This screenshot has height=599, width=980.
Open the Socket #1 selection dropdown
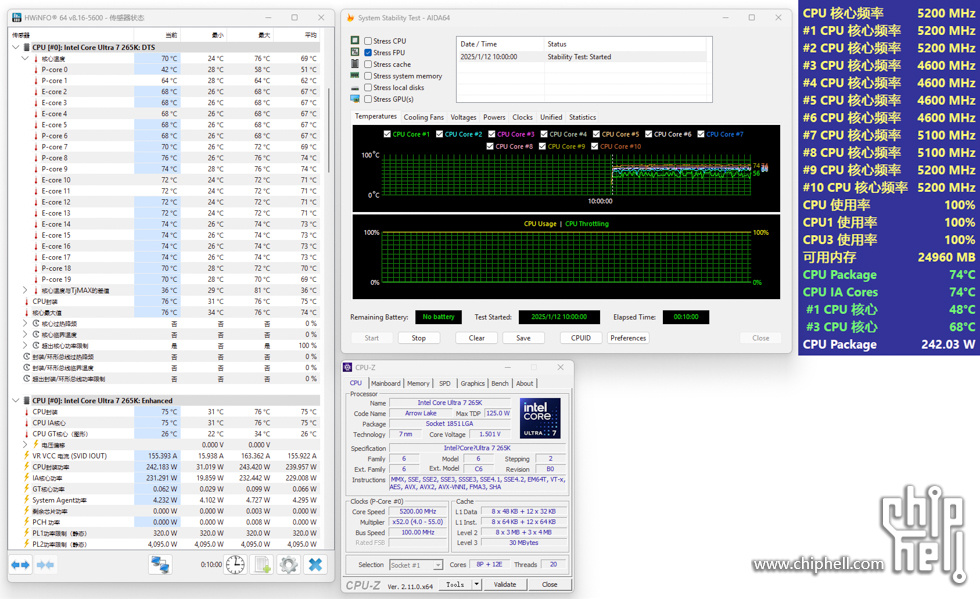click(438, 565)
